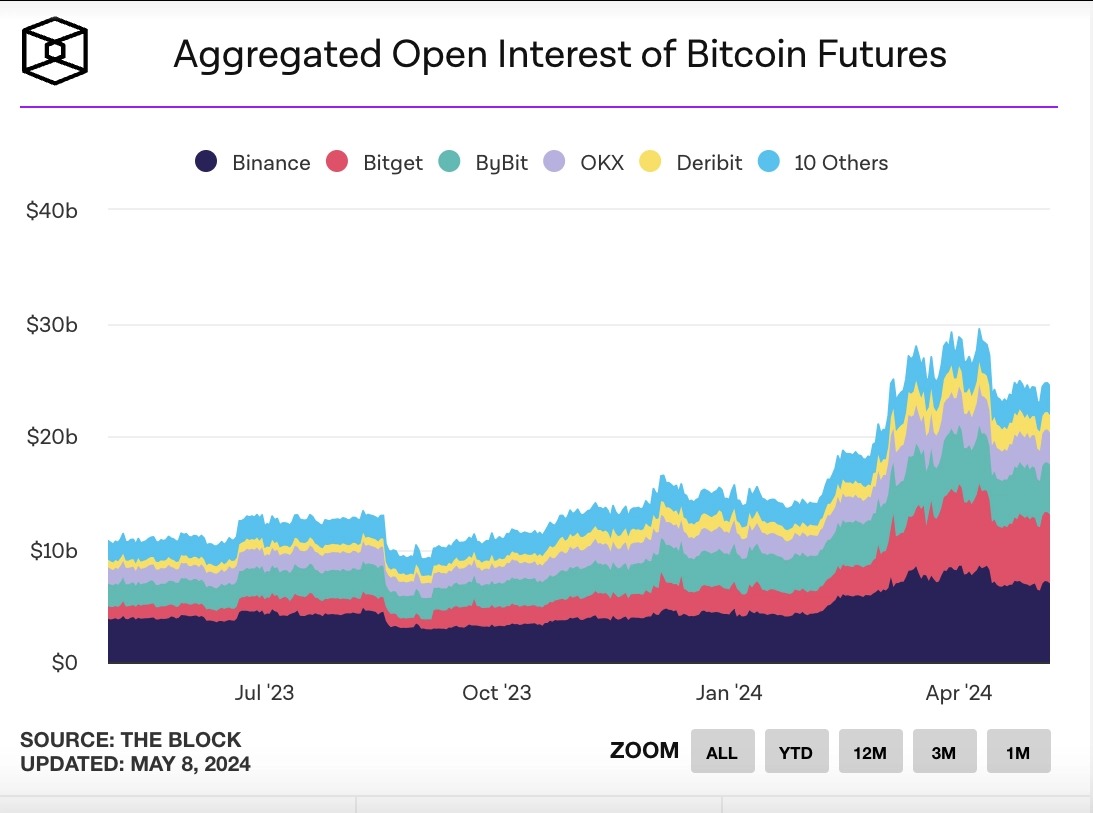This screenshot has height=813, width=1093.
Task: Click the dark Binance area in chart
Action: (488, 645)
